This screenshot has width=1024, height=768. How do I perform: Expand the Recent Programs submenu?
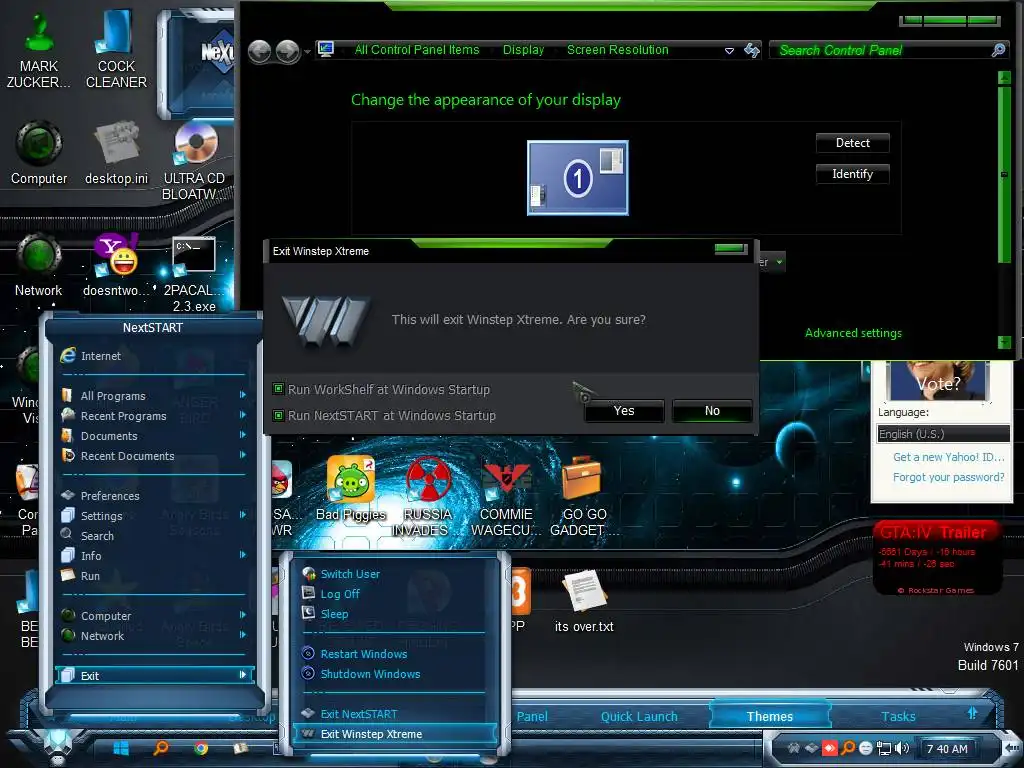(x=153, y=416)
